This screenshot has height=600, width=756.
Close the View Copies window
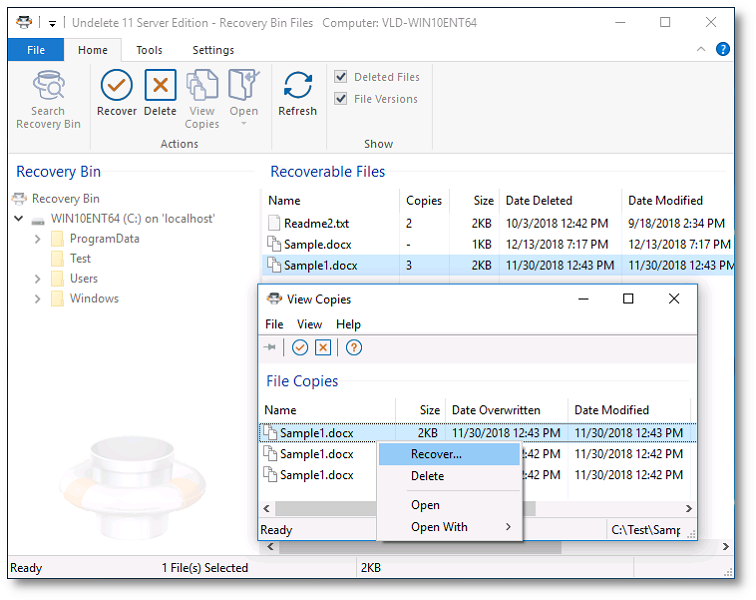[674, 299]
